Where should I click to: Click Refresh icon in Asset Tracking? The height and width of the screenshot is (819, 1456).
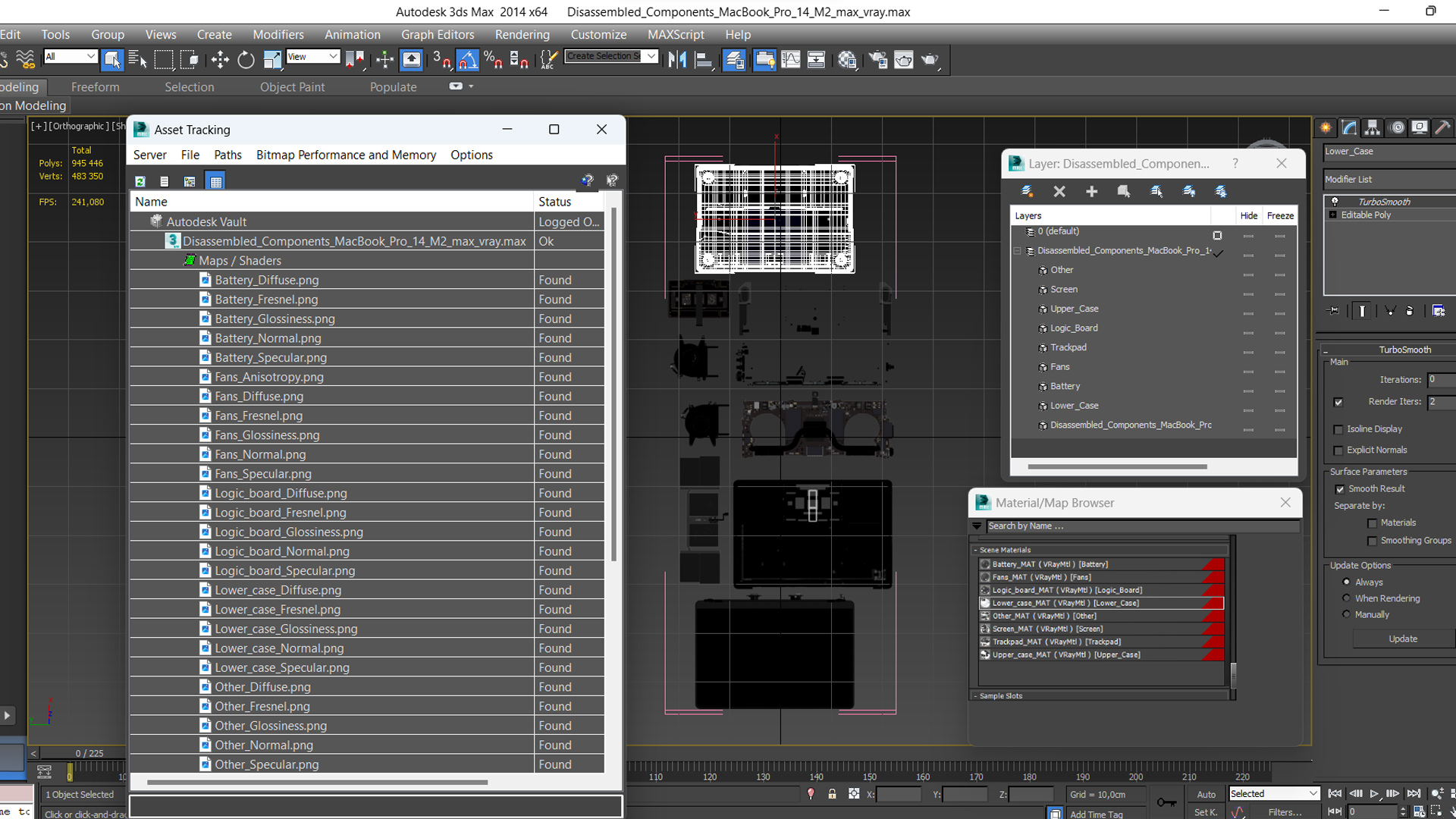click(x=140, y=181)
